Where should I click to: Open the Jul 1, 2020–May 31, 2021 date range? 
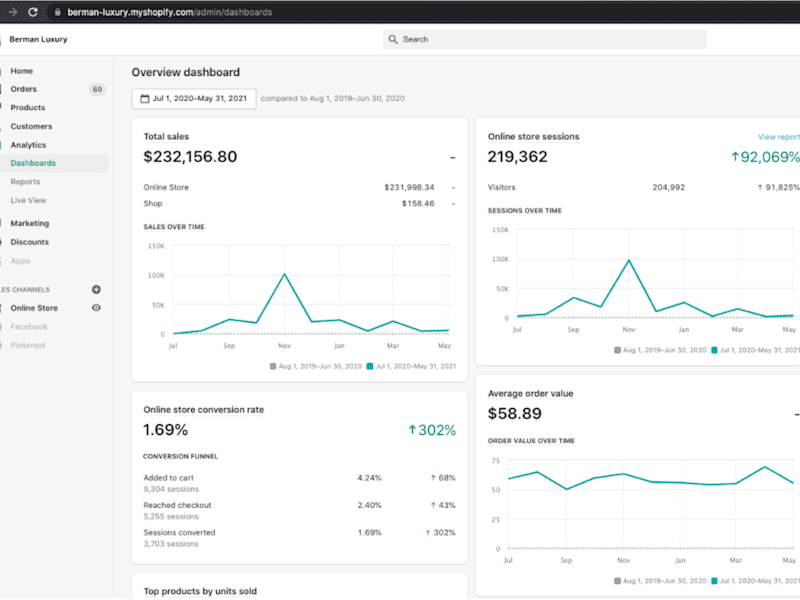pos(194,98)
